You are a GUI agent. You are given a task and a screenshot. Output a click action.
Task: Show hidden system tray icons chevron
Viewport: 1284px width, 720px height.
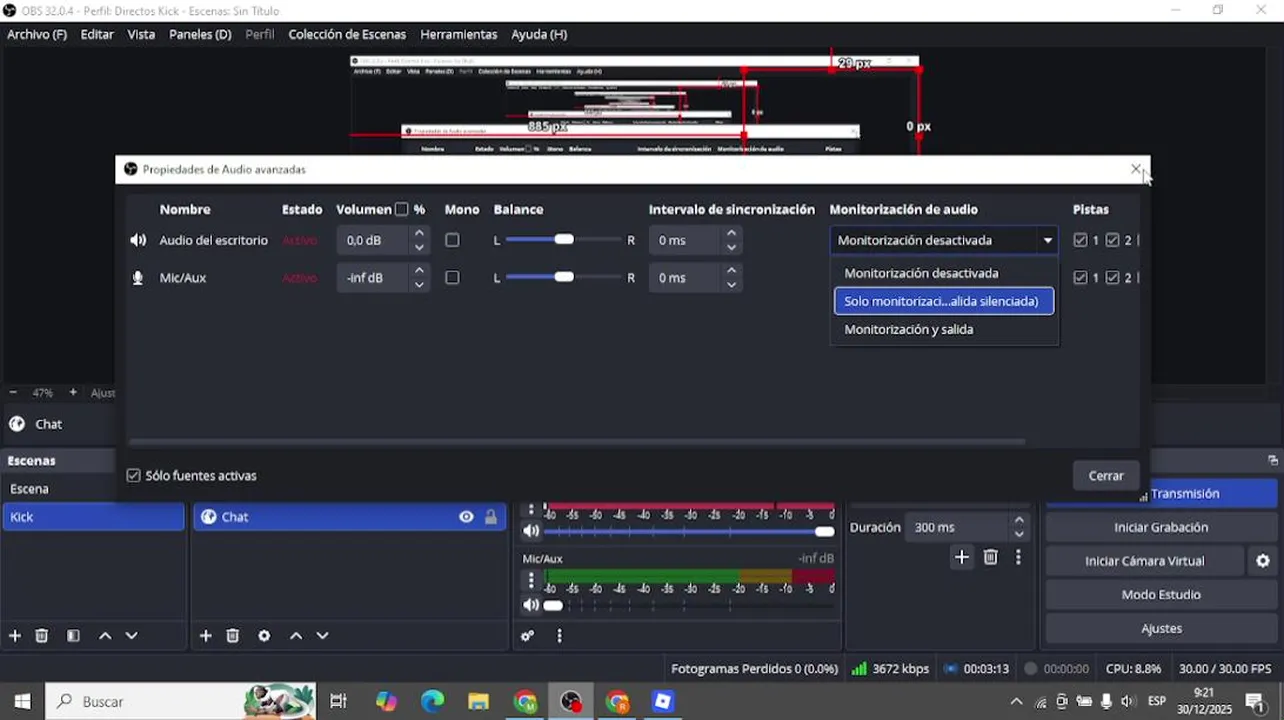click(1016, 702)
